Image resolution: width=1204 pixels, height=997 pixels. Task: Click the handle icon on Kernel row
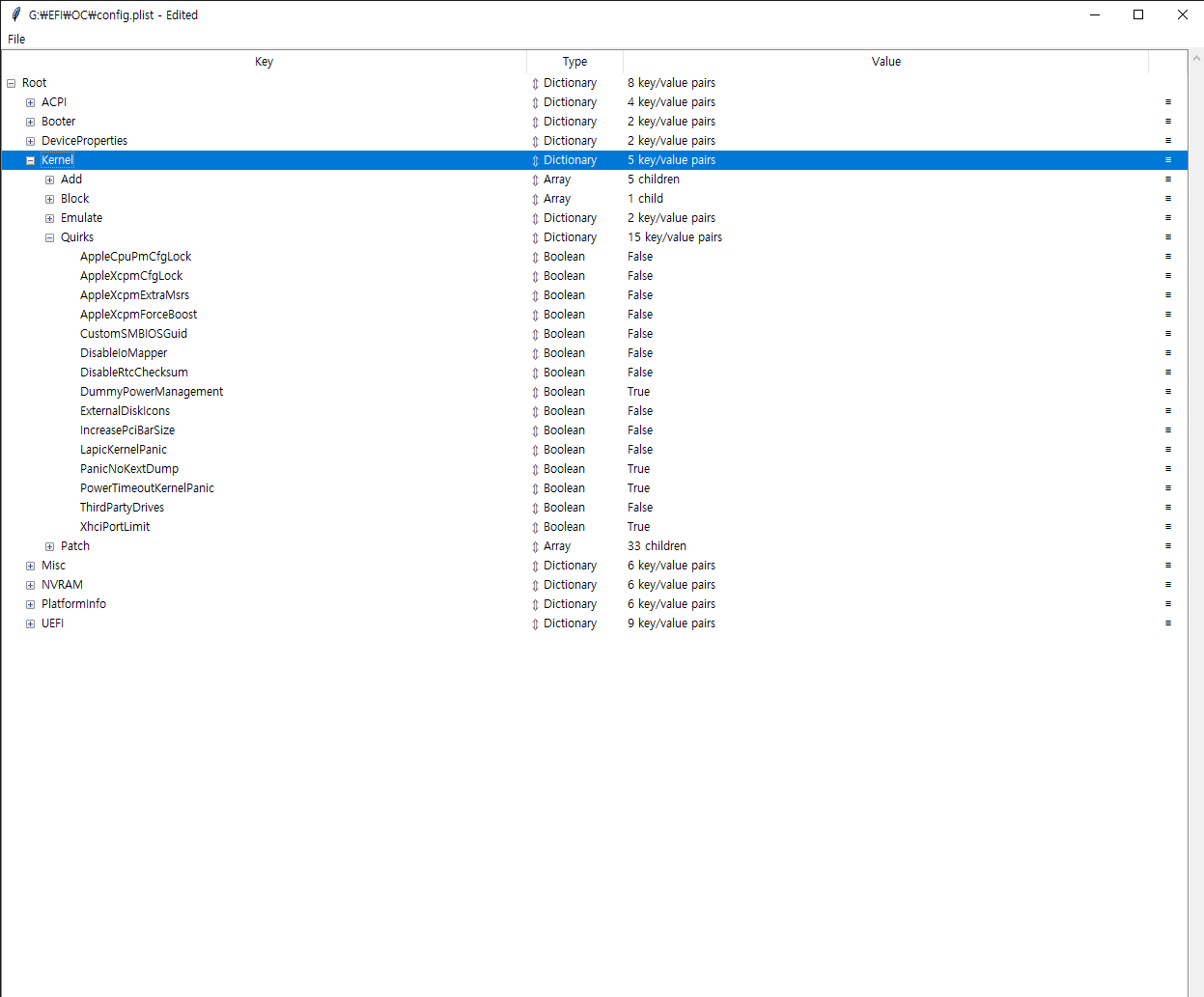click(1167, 160)
